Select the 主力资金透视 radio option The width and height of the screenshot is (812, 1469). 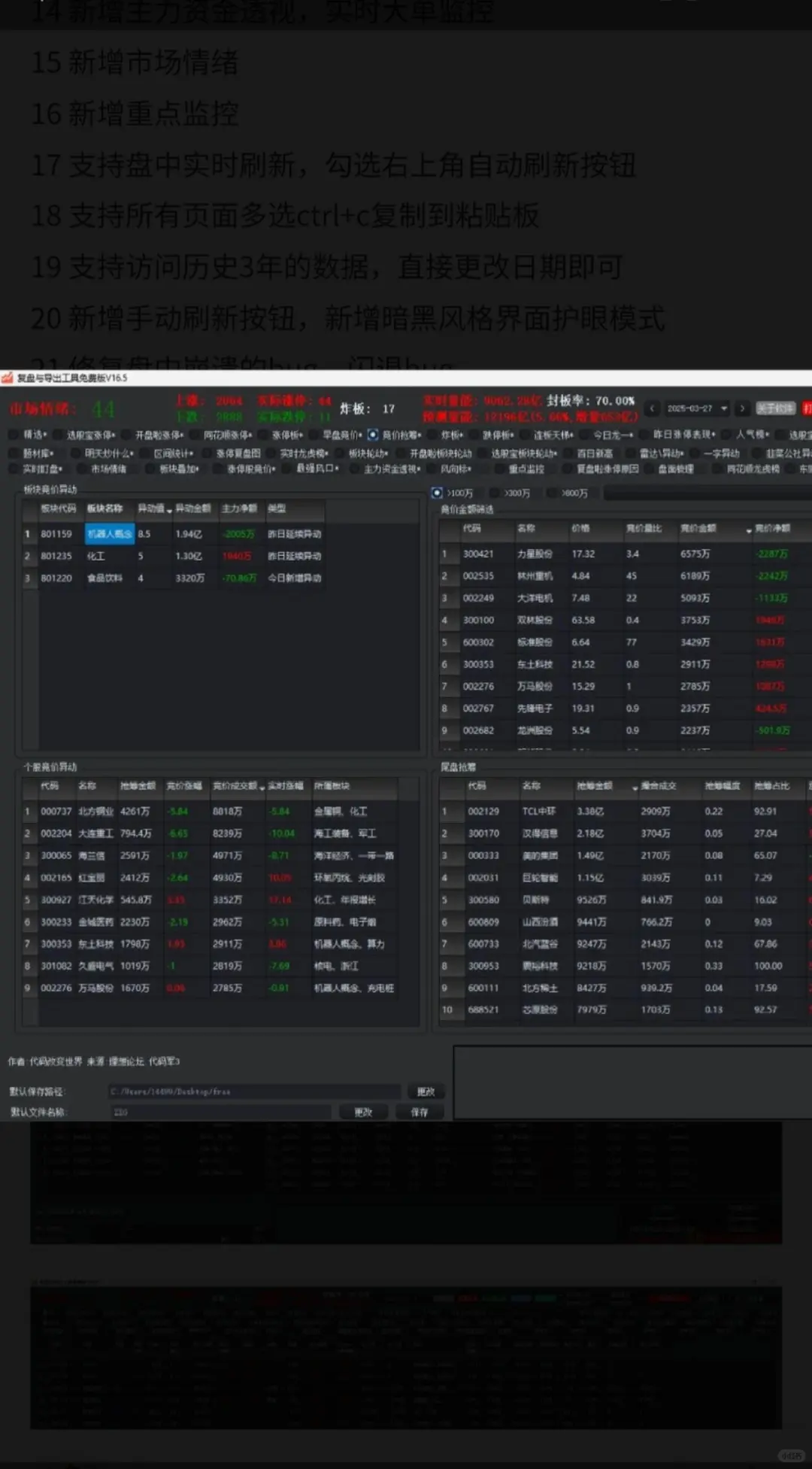(x=386, y=469)
